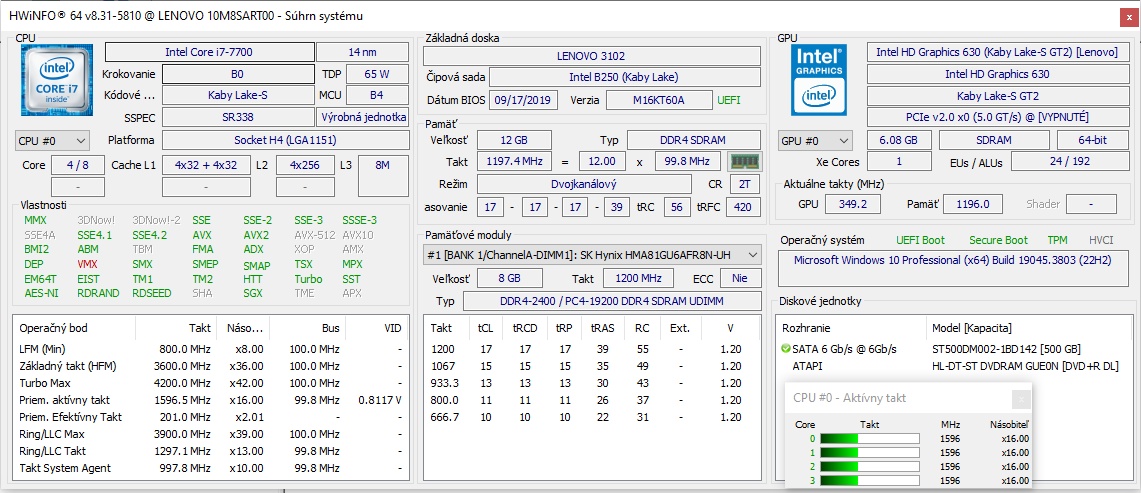
Task: Click the DDR4-2400 / PC4-19200 module type field
Action: (612, 301)
